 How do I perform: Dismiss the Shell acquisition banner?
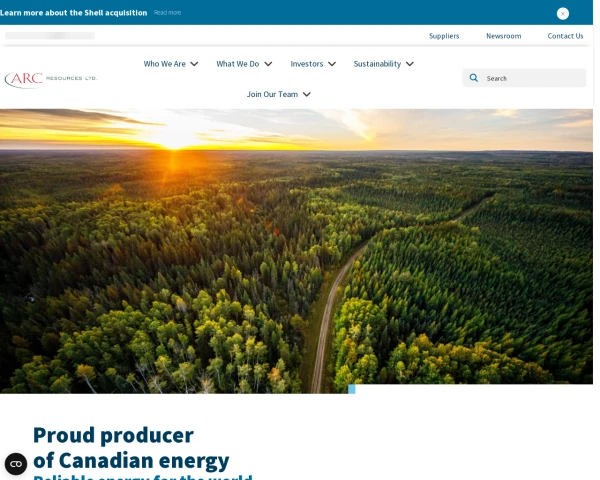pyautogui.click(x=562, y=14)
